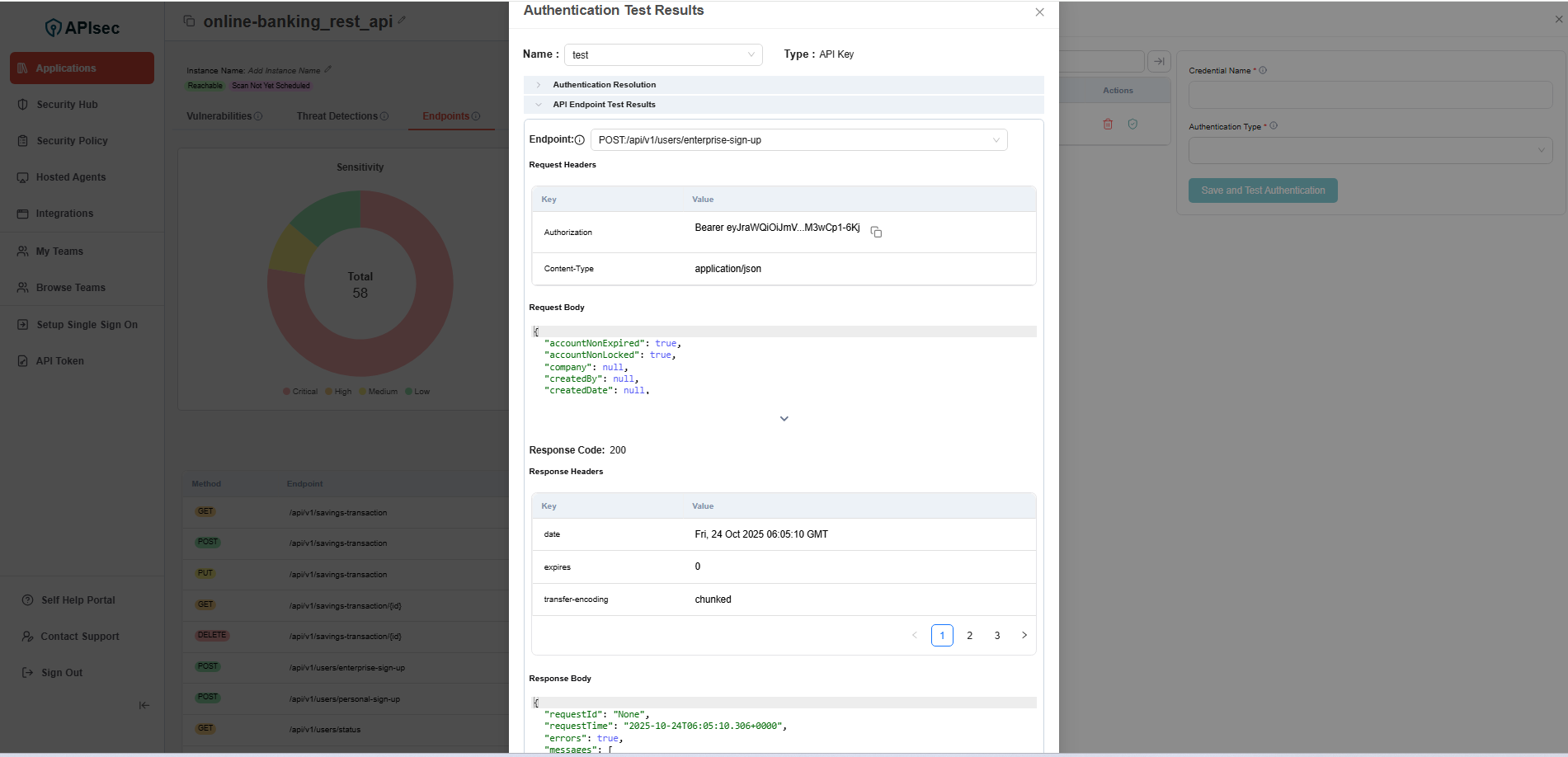Click the info icon beside Endpoint label
The image size is (1568, 757).
coord(579,140)
